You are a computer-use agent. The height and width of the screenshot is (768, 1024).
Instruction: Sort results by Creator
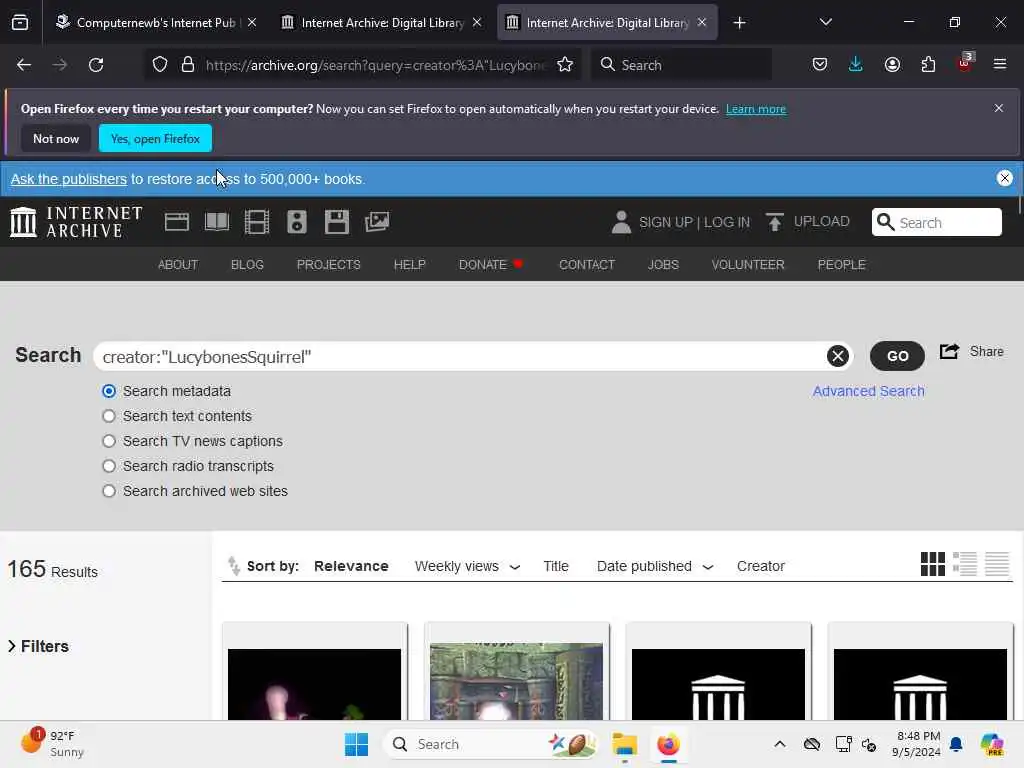(760, 566)
